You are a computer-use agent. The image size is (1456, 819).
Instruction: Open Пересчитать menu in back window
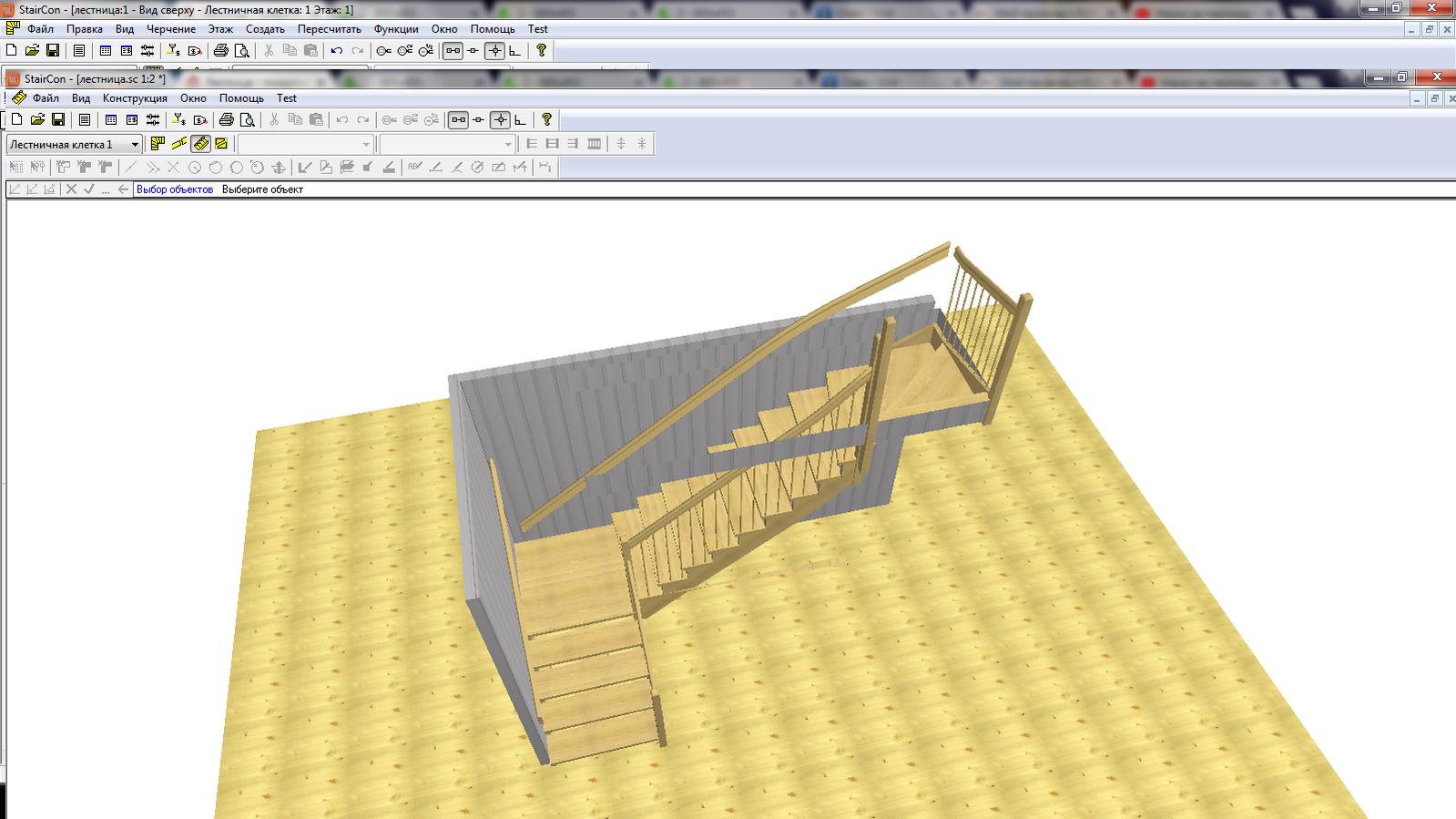coord(329,29)
